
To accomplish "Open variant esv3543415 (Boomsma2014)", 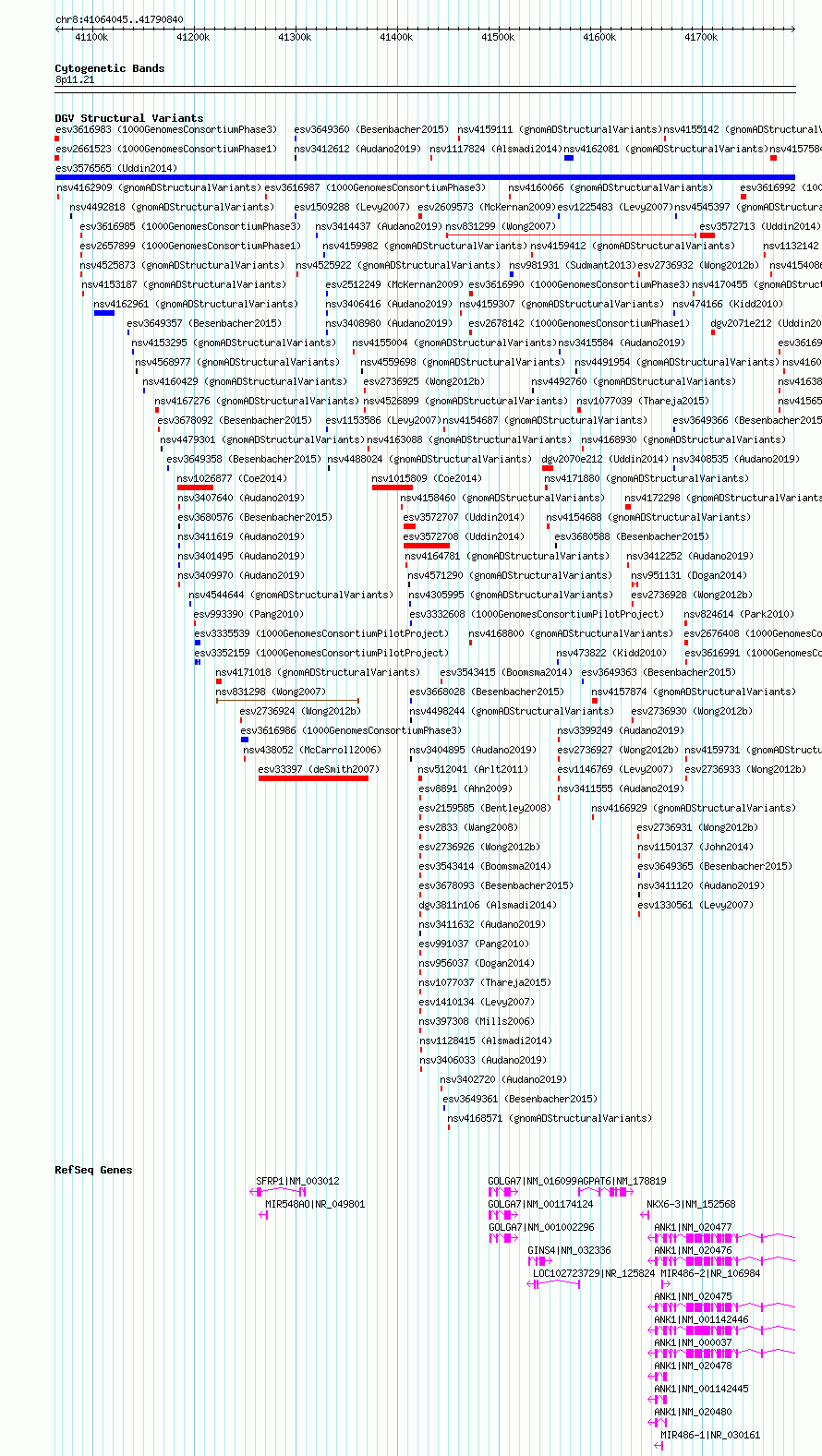I will coord(505,672).
